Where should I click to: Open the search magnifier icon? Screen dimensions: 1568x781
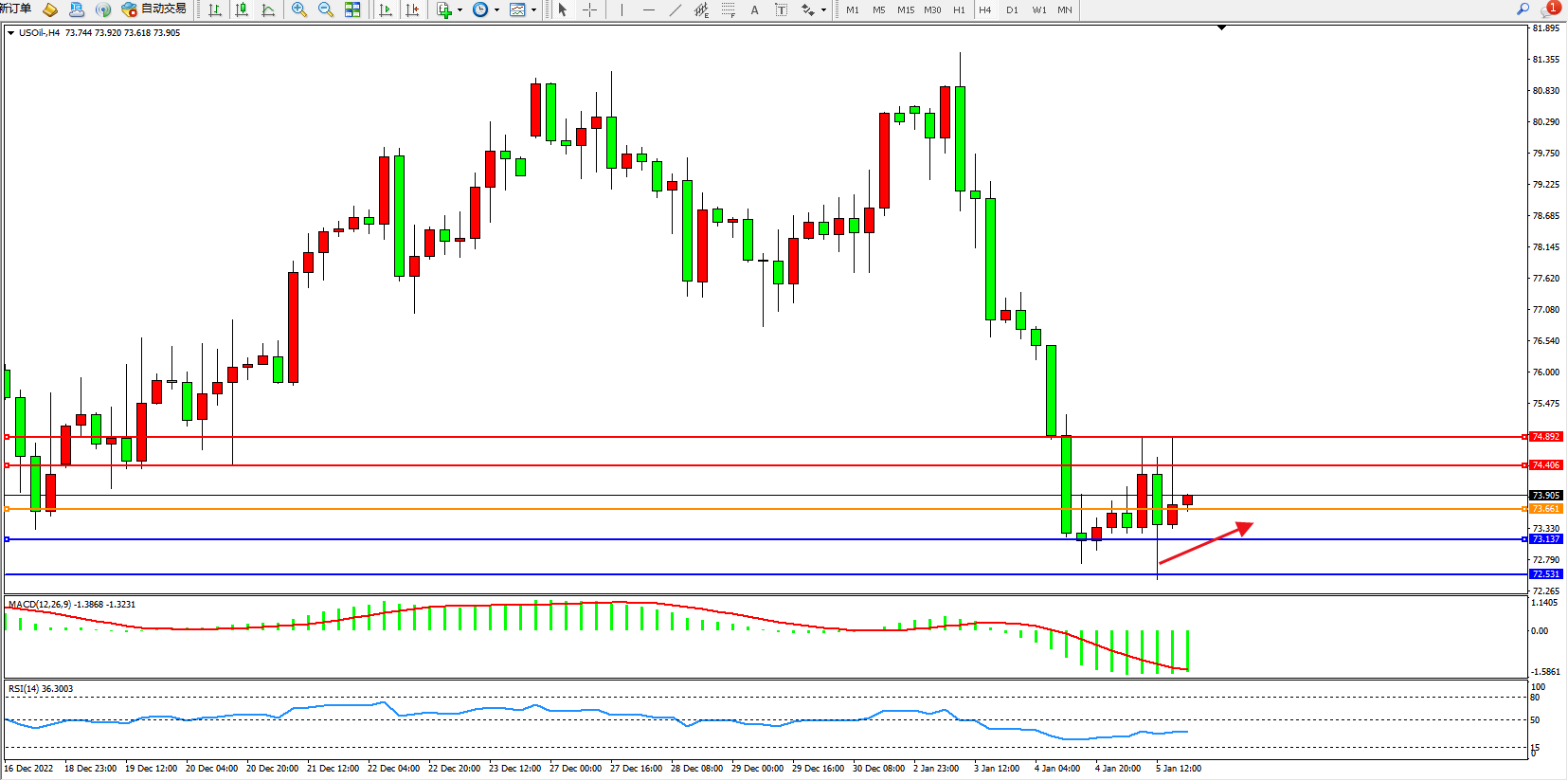(1523, 9)
